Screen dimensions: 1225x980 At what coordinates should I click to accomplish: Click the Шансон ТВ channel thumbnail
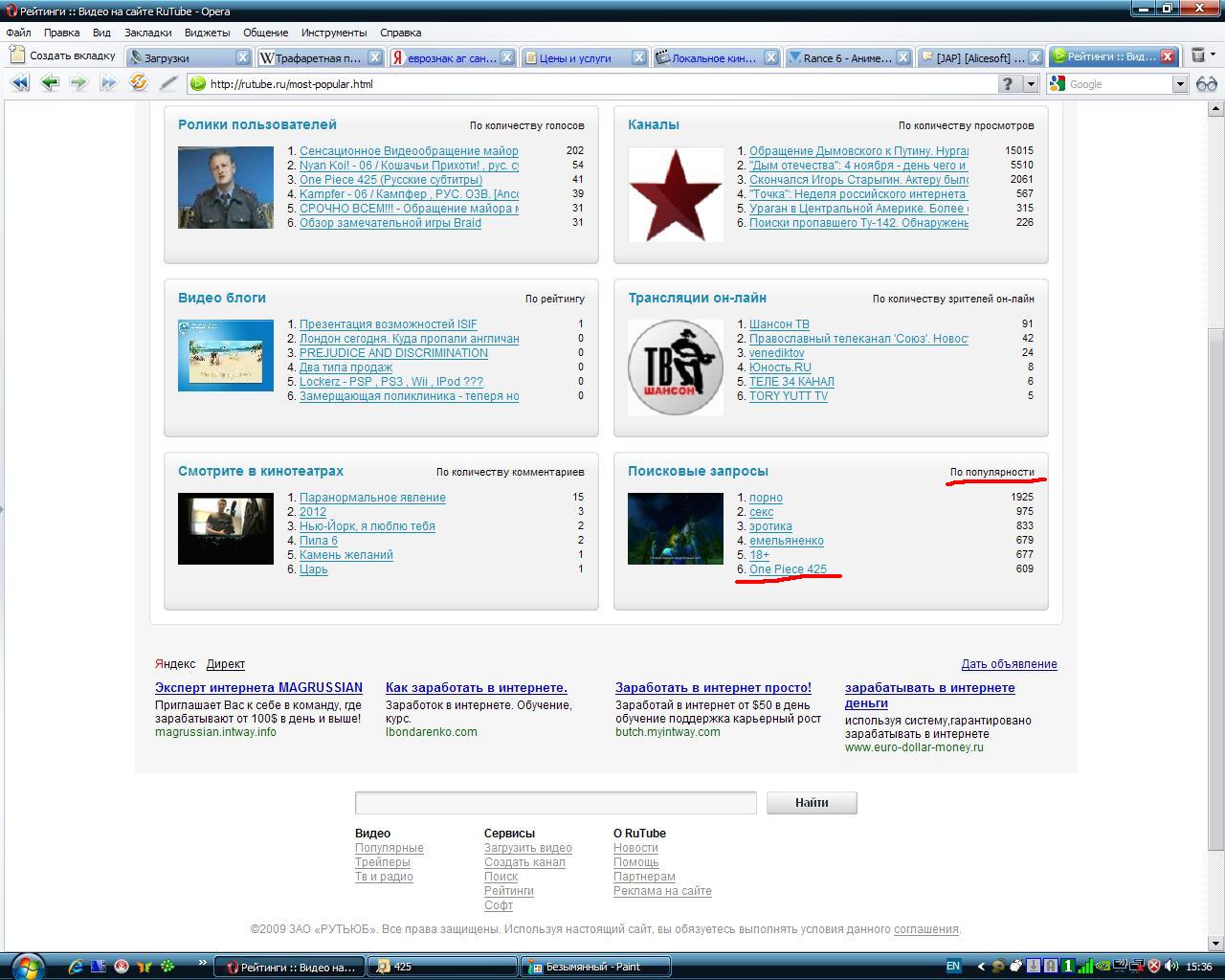675,367
